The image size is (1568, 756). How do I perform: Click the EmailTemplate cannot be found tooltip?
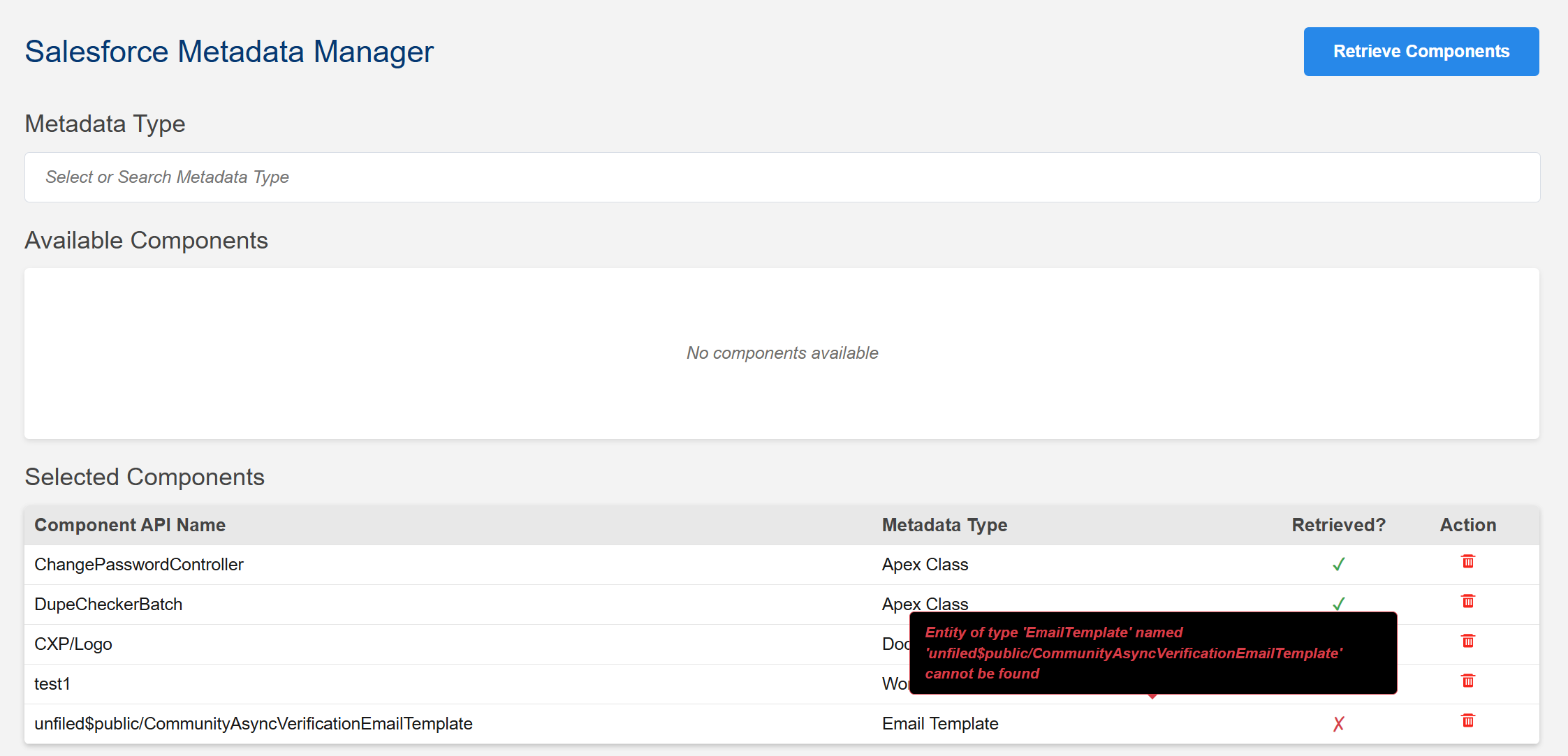[1152, 653]
